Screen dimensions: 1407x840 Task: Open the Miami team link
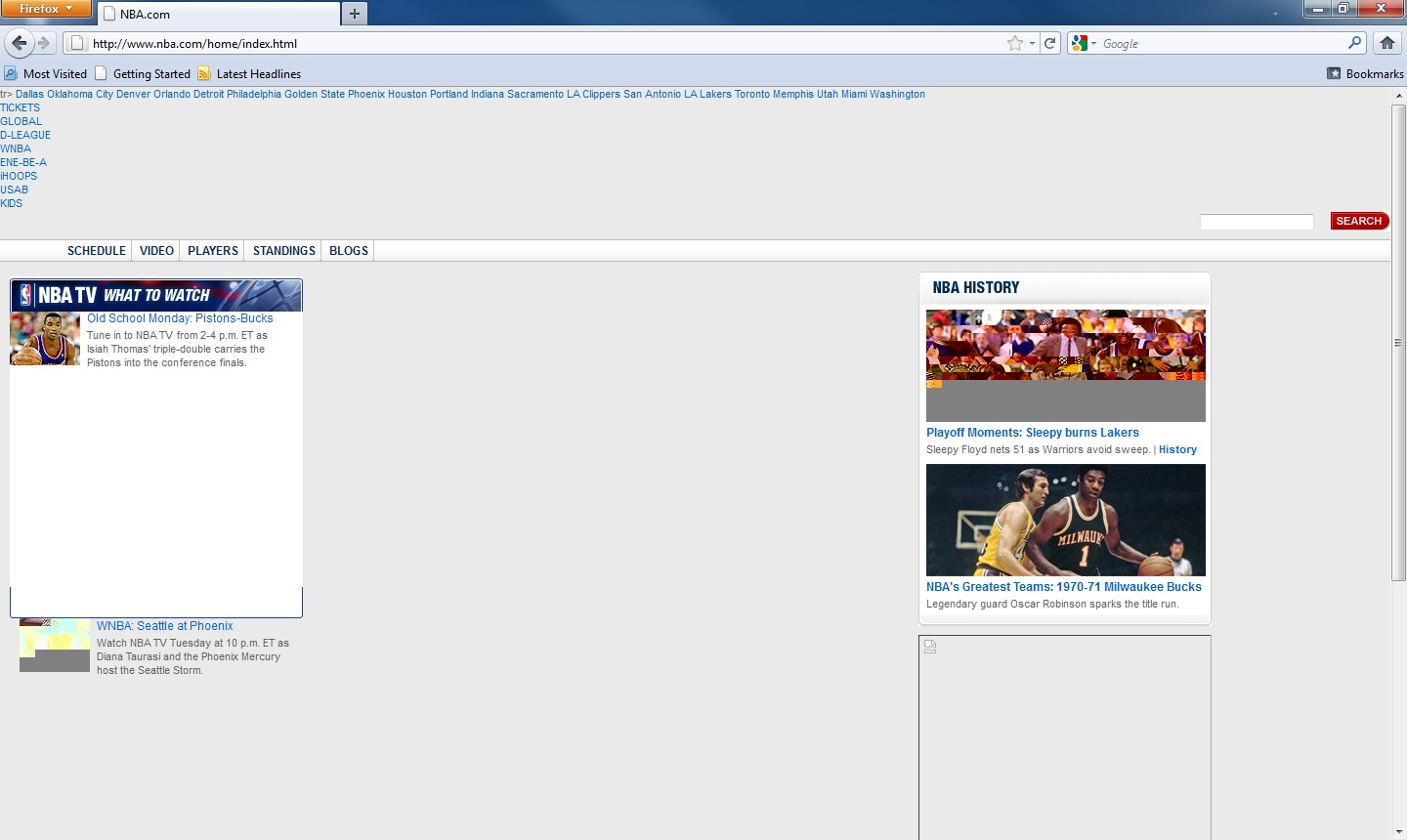coord(854,95)
